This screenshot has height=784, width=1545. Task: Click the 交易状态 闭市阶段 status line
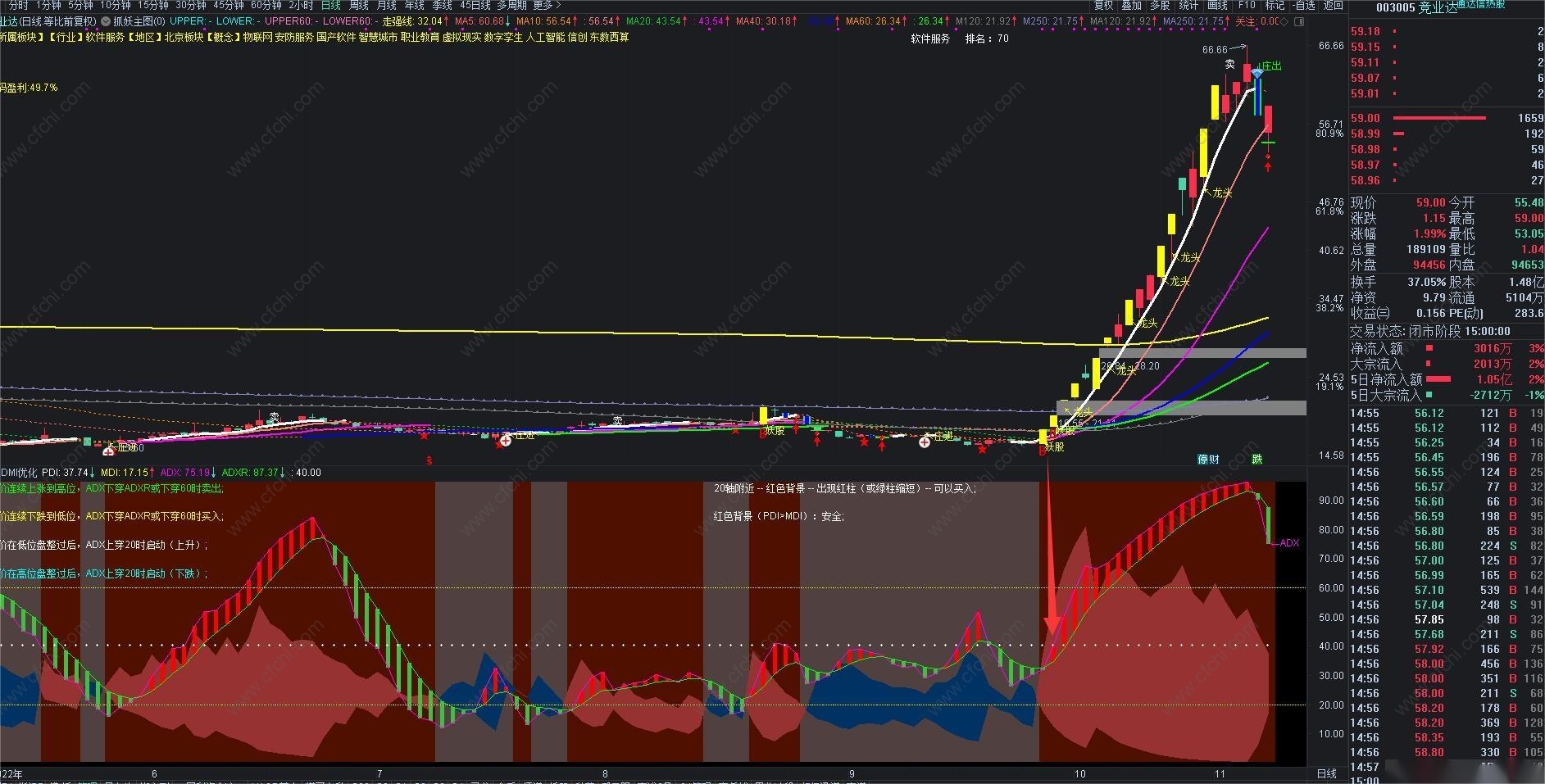coord(1430,331)
